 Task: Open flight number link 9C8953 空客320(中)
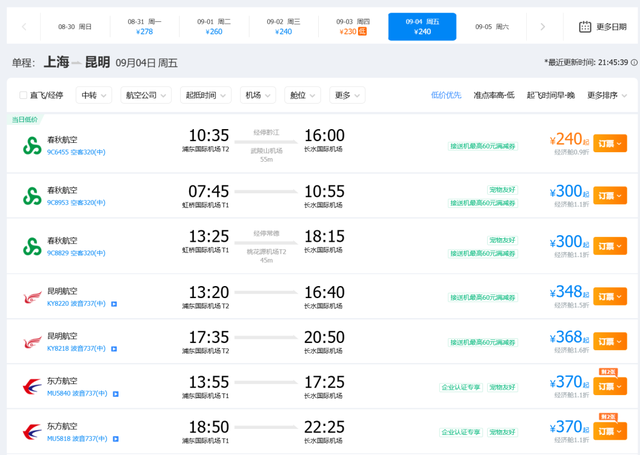click(x=76, y=203)
